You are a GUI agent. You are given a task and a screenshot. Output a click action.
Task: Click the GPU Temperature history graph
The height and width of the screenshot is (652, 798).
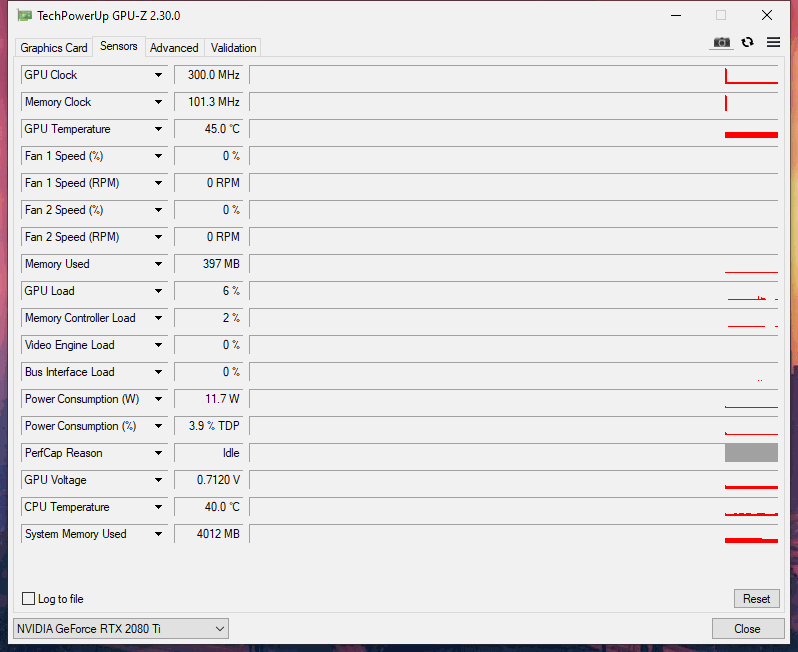[514, 129]
